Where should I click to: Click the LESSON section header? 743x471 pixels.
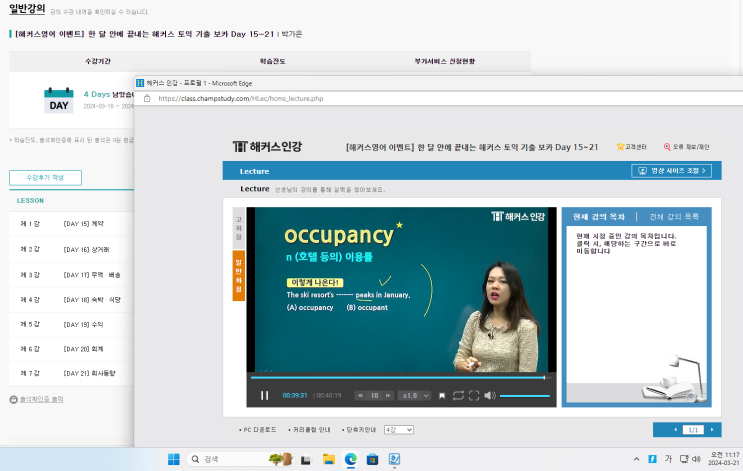pyautogui.click(x=30, y=200)
